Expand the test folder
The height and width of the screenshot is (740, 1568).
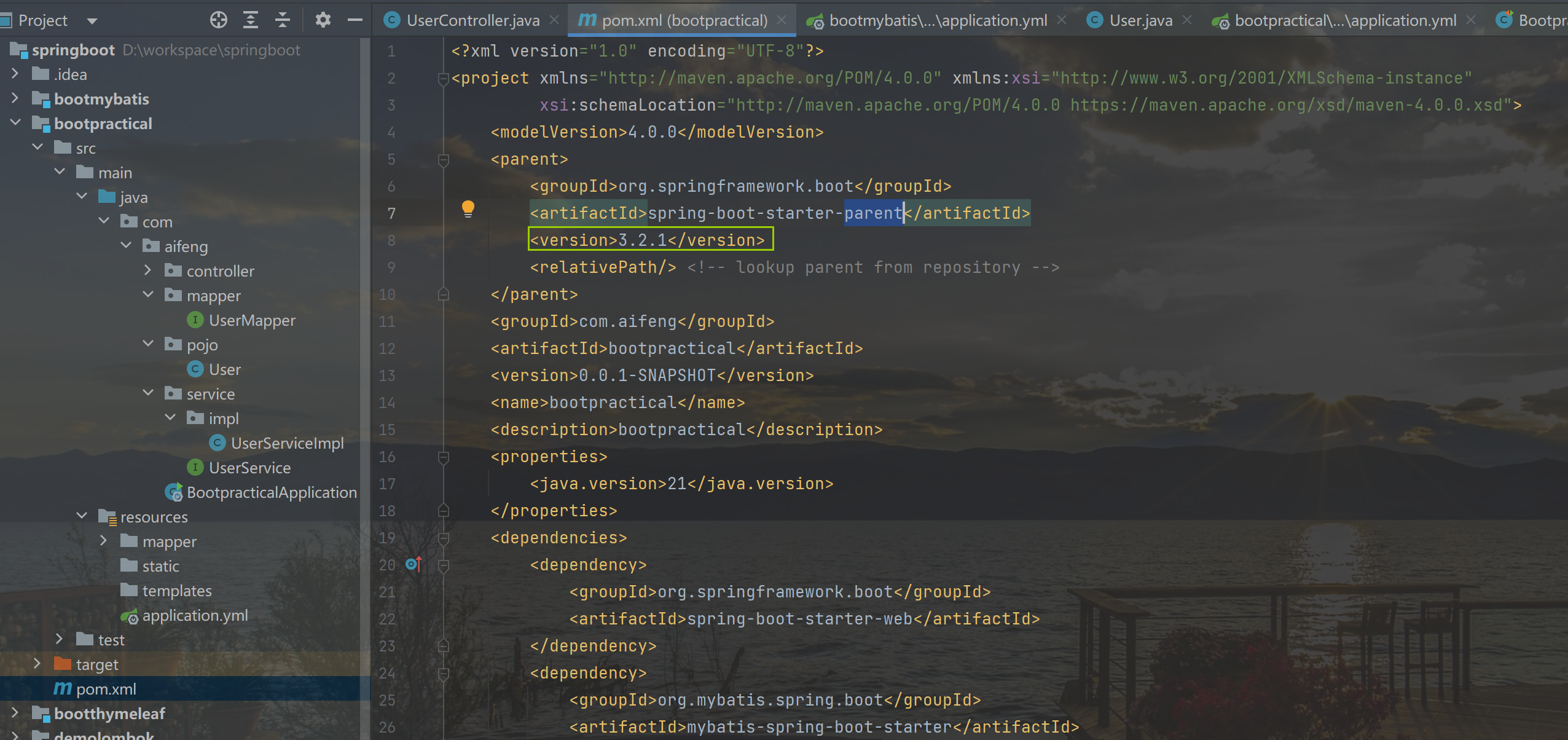[x=60, y=639]
